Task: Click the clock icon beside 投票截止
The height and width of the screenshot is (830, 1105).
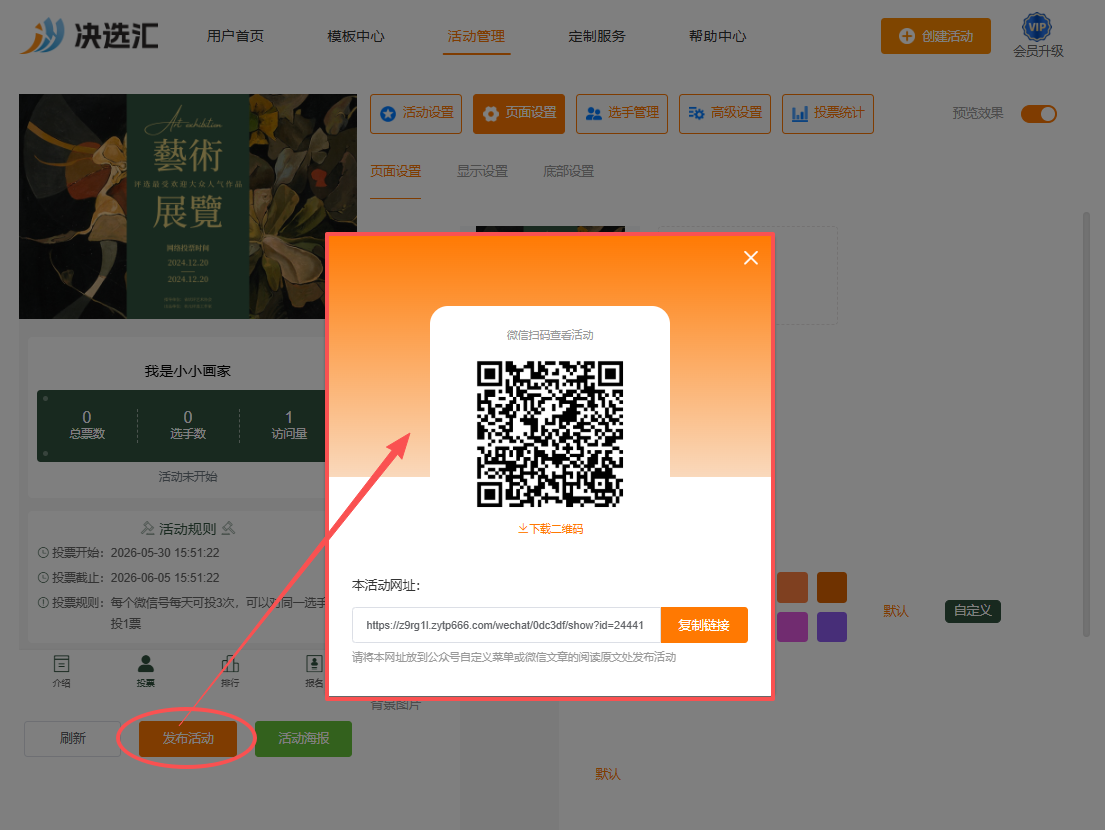Action: tap(43, 578)
